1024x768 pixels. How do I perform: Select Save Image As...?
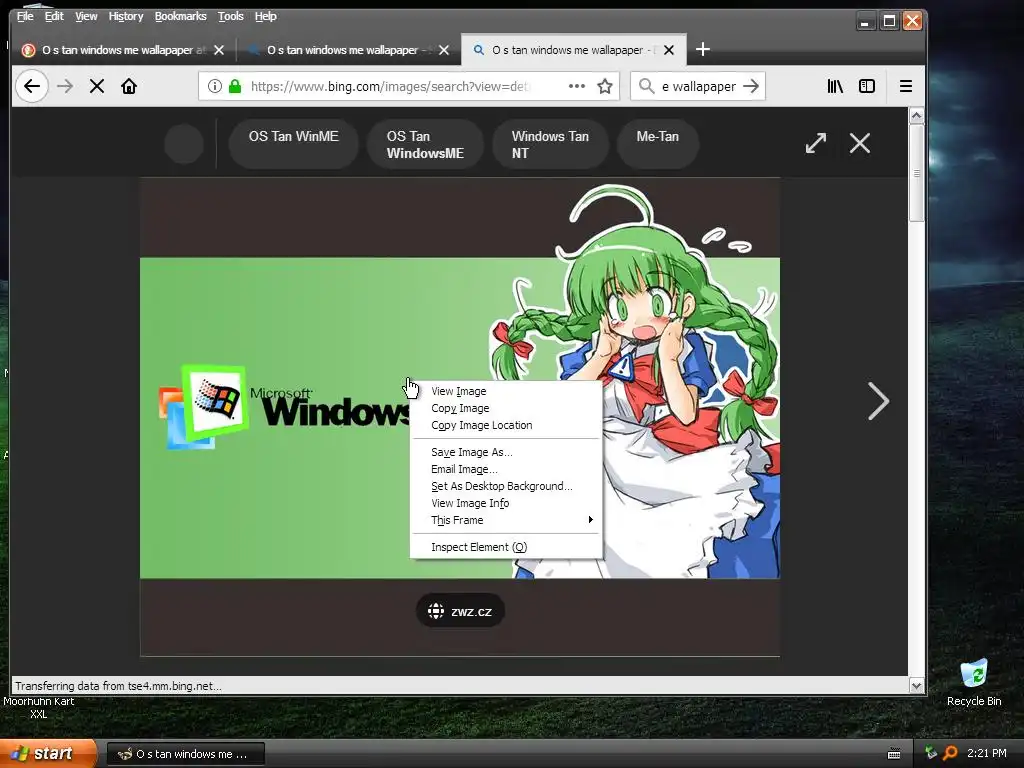point(506,452)
